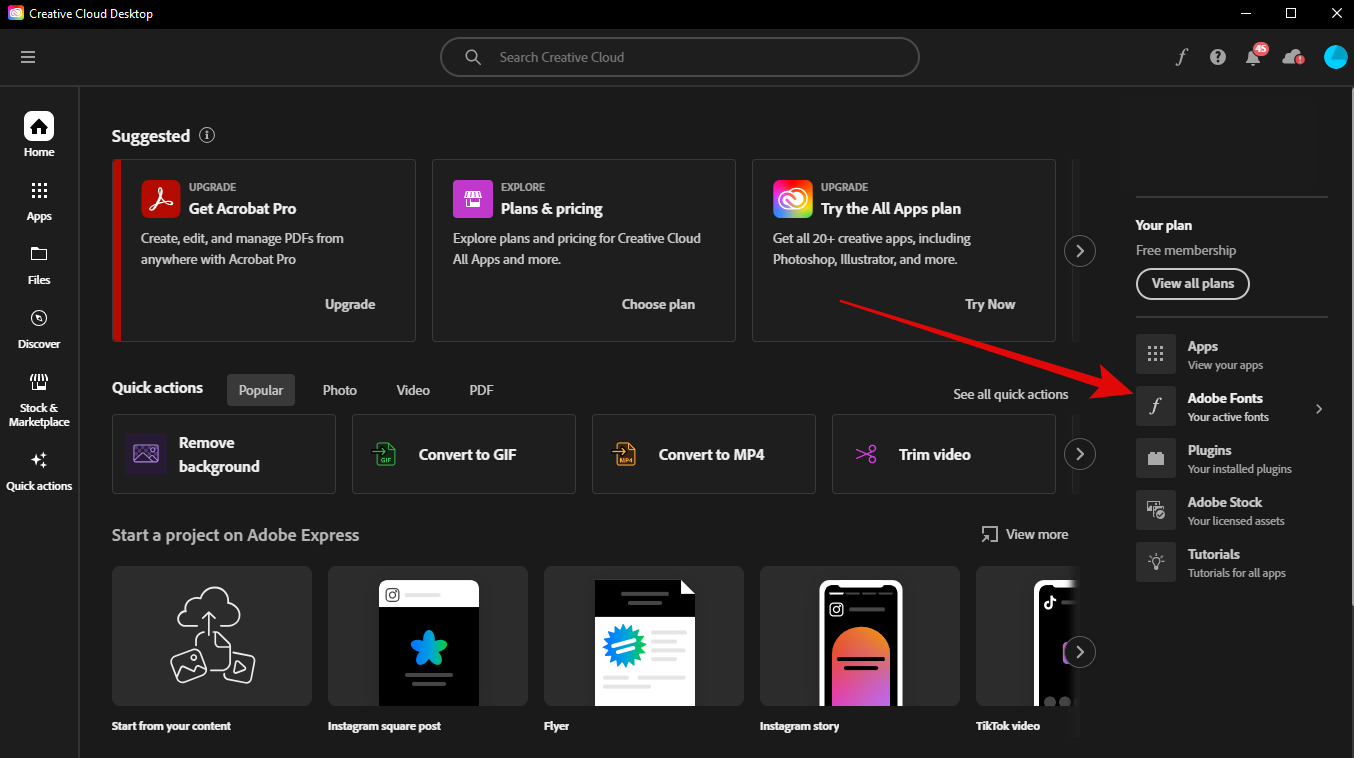Open the account profile avatar
The image size is (1354, 758).
[x=1335, y=57]
